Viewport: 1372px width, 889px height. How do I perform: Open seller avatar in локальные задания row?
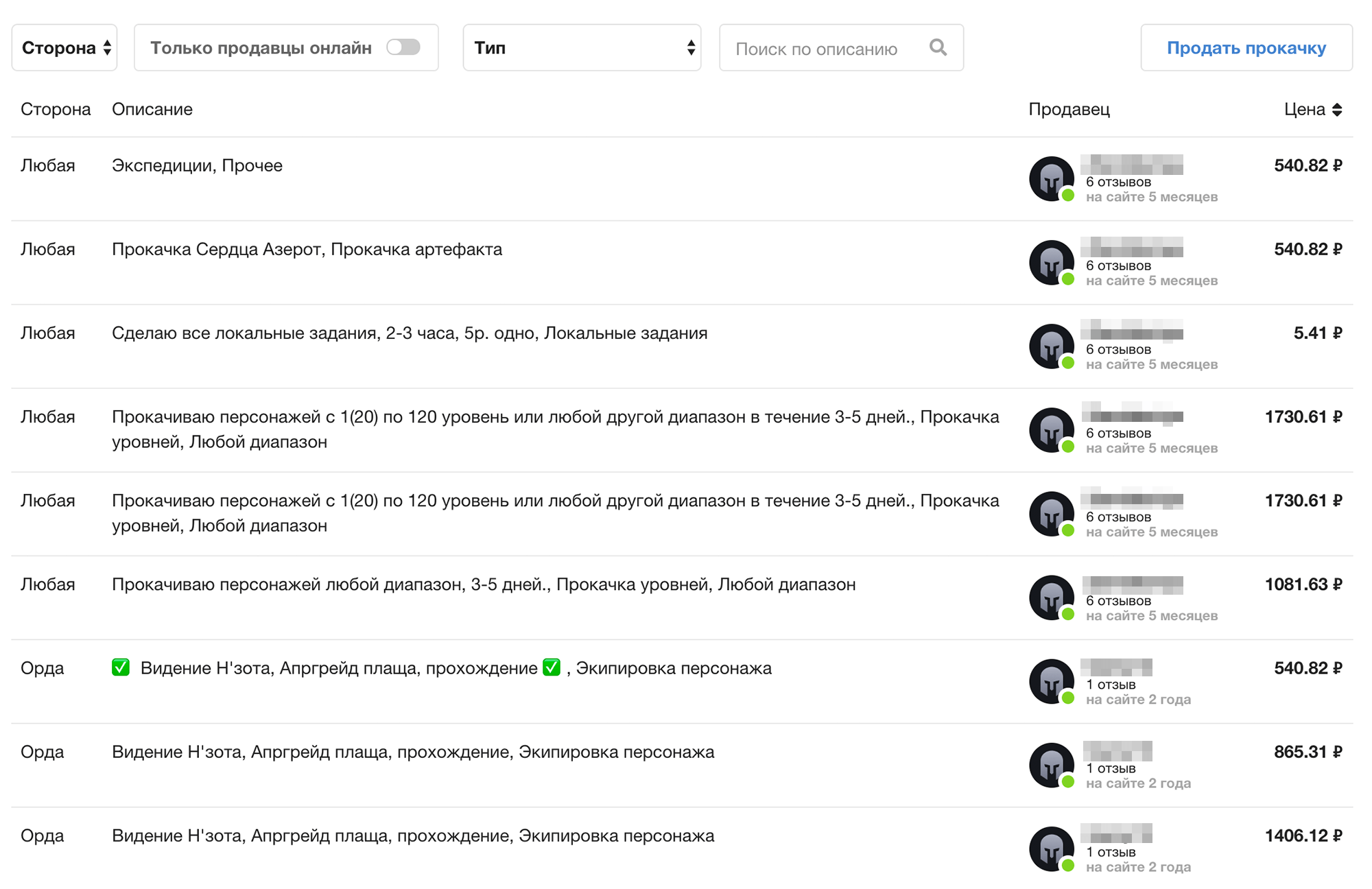point(1052,346)
